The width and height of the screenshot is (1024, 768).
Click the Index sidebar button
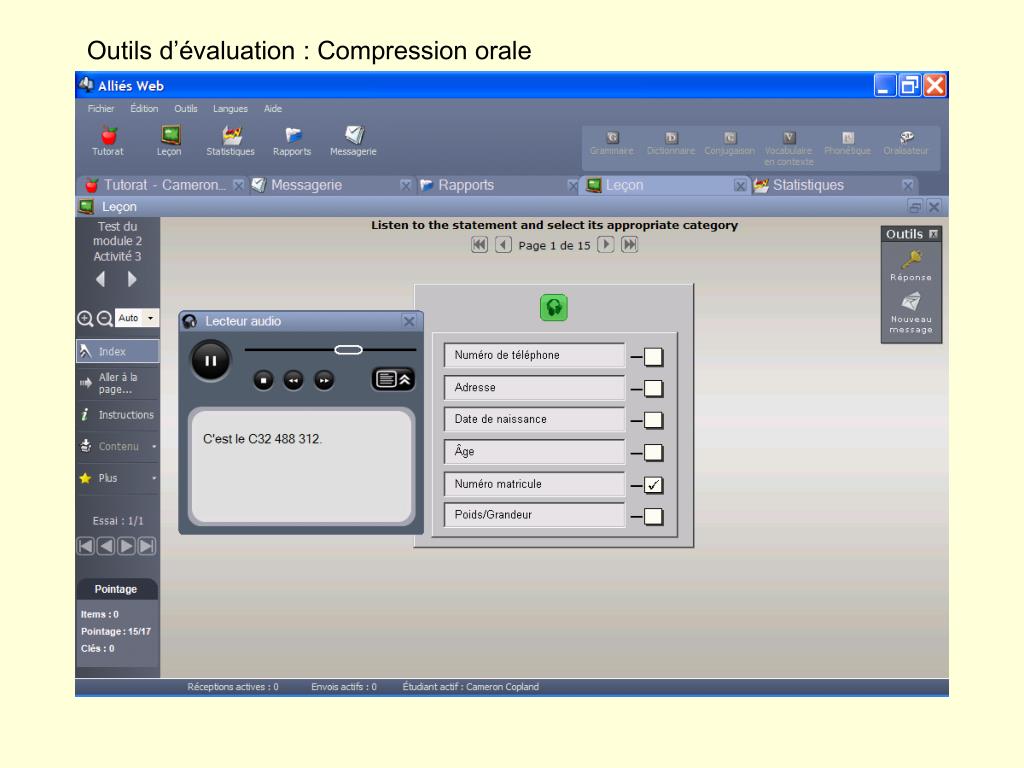click(x=118, y=351)
